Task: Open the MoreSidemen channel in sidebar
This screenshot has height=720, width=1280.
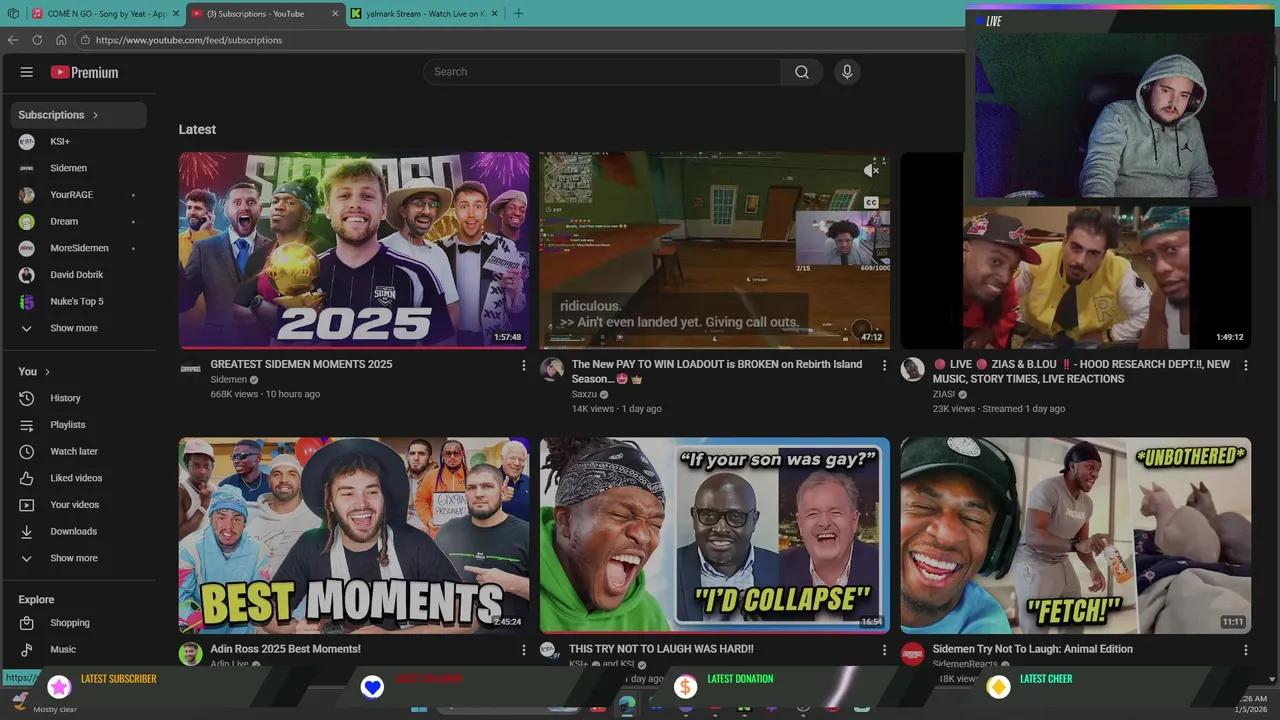Action: pyautogui.click(x=79, y=248)
